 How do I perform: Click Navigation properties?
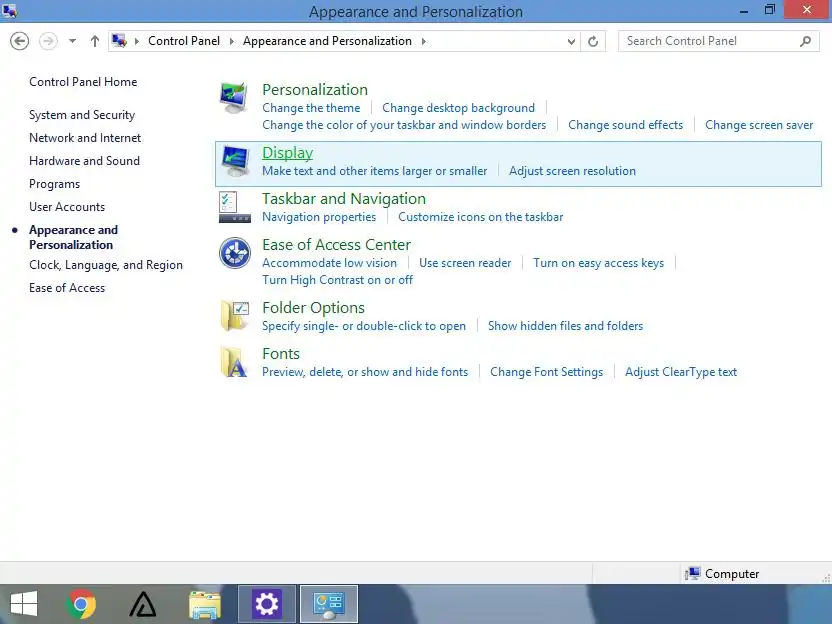point(319,217)
